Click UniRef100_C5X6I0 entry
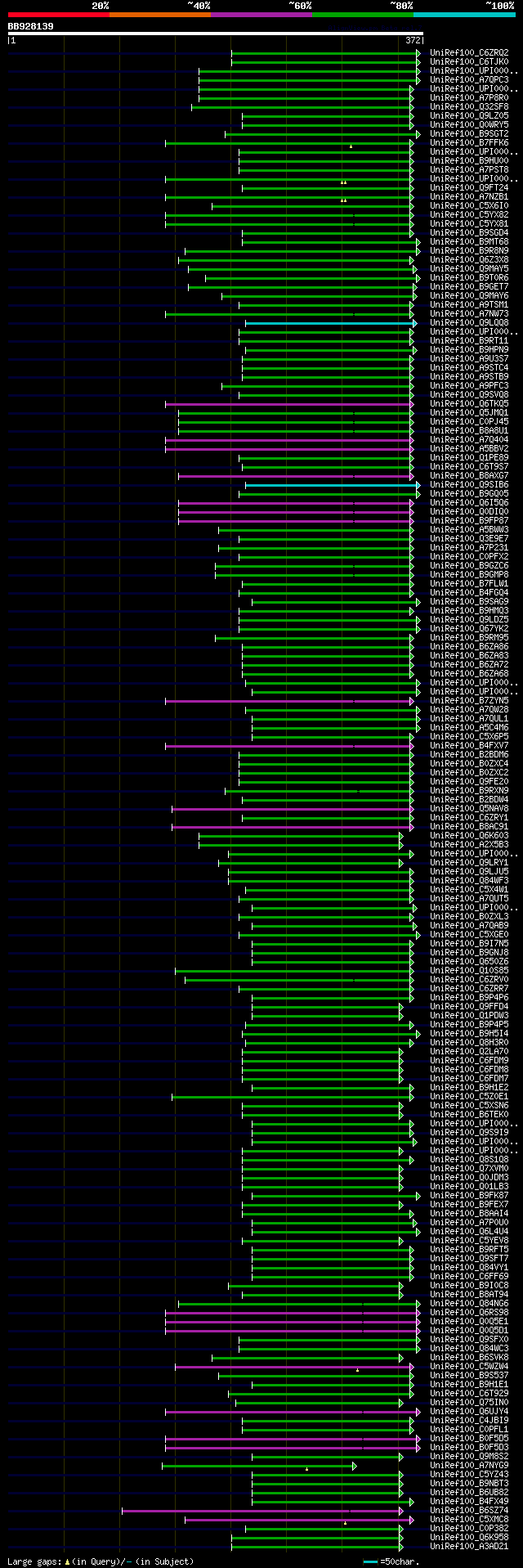523x1568 pixels. pos(469,206)
